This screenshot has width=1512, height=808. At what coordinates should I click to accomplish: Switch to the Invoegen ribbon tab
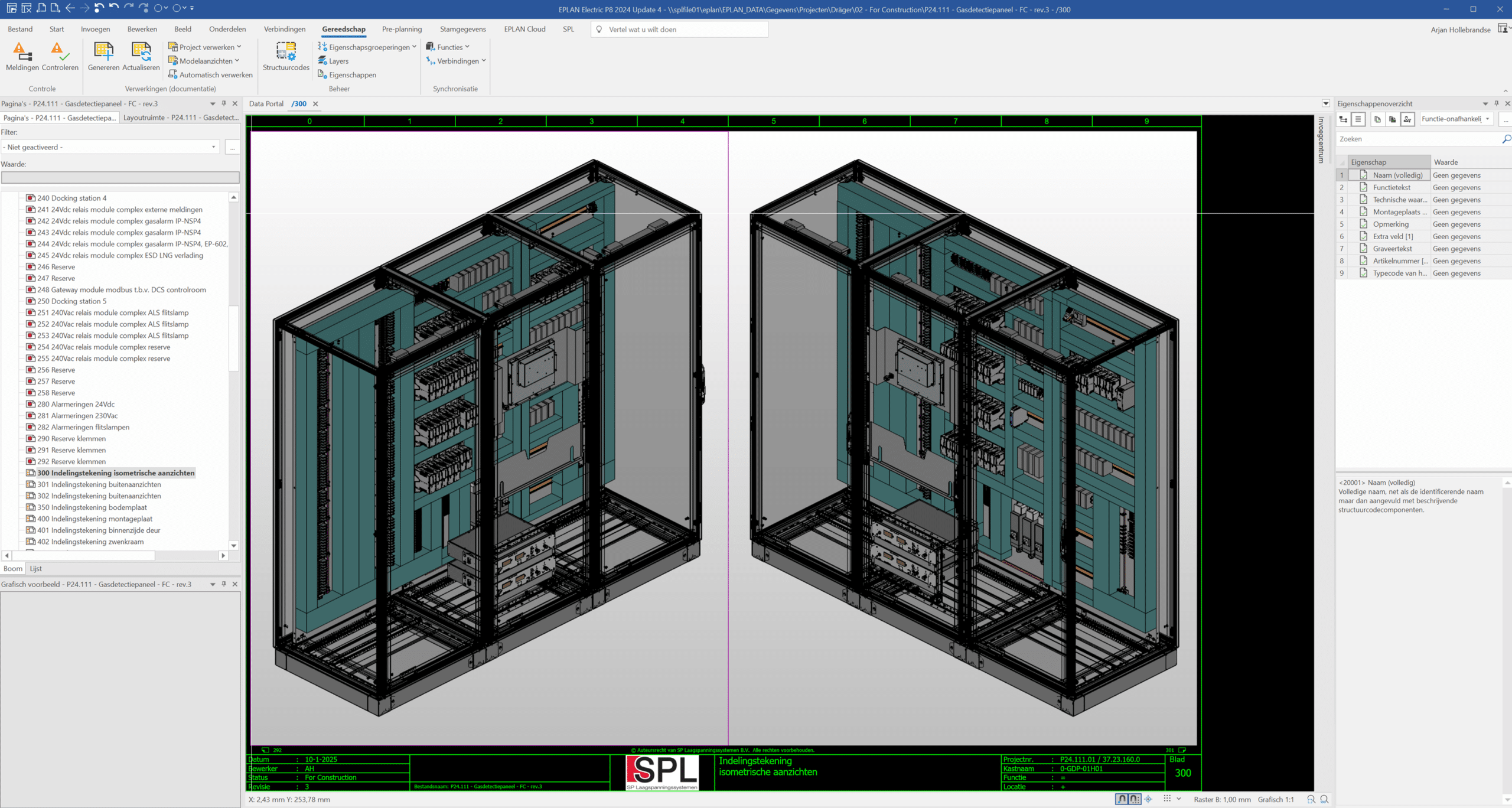[96, 29]
